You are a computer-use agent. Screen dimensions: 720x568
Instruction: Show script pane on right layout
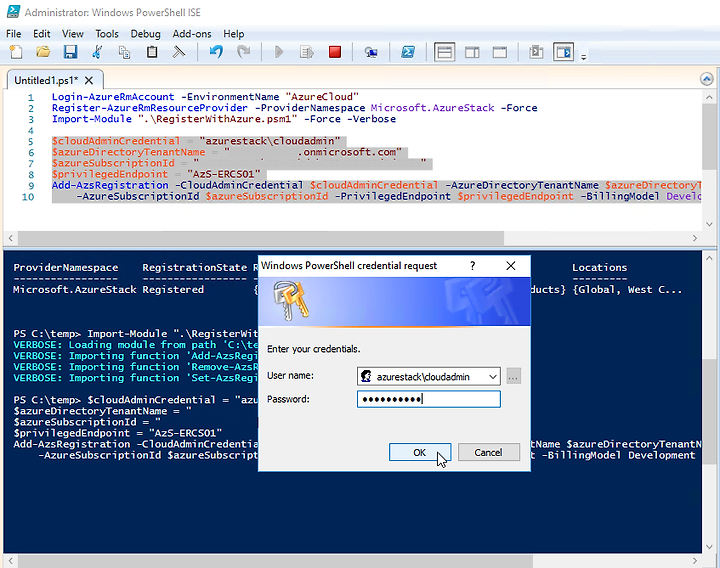click(x=472, y=52)
